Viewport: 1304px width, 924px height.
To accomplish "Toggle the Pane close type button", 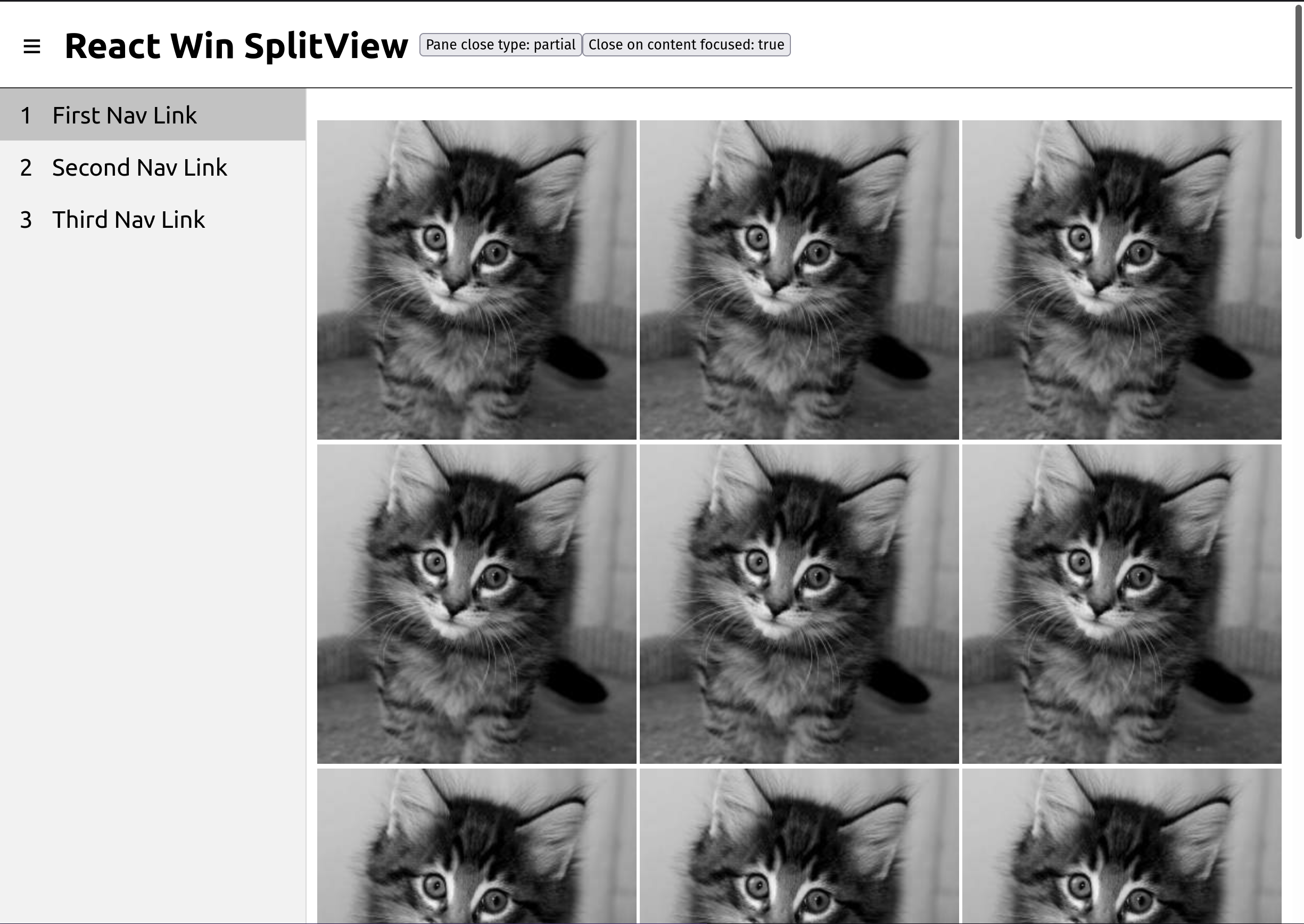I will coord(500,45).
